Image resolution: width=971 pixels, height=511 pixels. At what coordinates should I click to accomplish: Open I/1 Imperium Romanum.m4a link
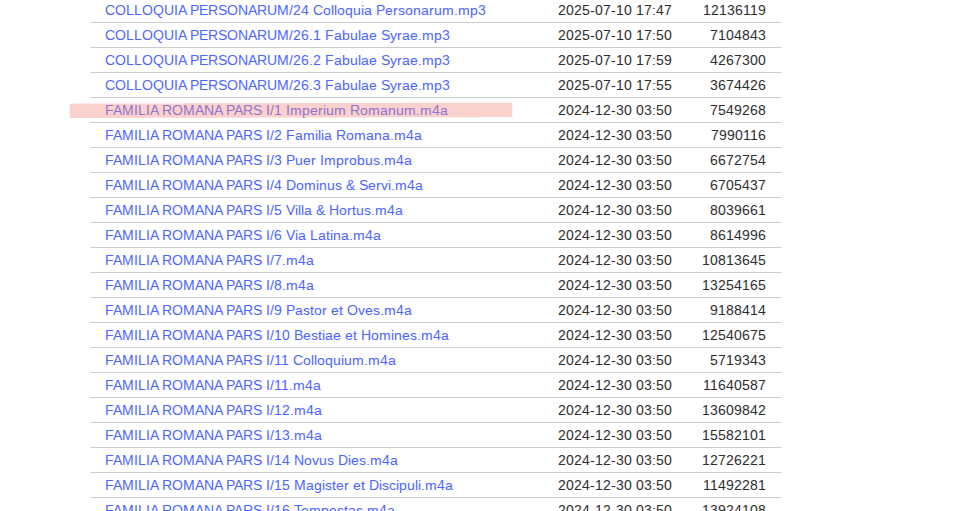tap(276, 110)
